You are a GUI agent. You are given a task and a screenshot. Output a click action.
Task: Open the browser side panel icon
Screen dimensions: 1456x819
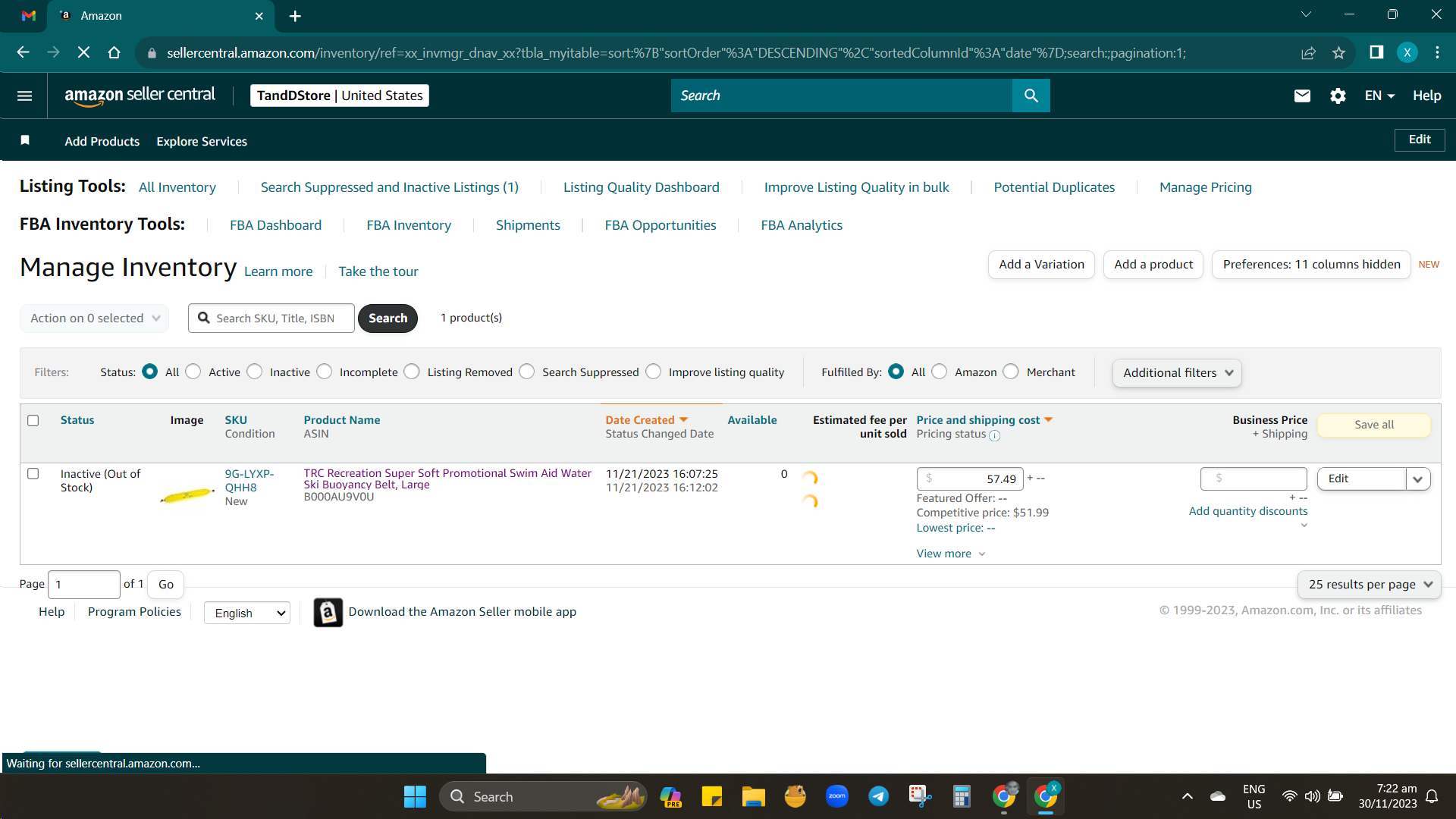point(1376,52)
